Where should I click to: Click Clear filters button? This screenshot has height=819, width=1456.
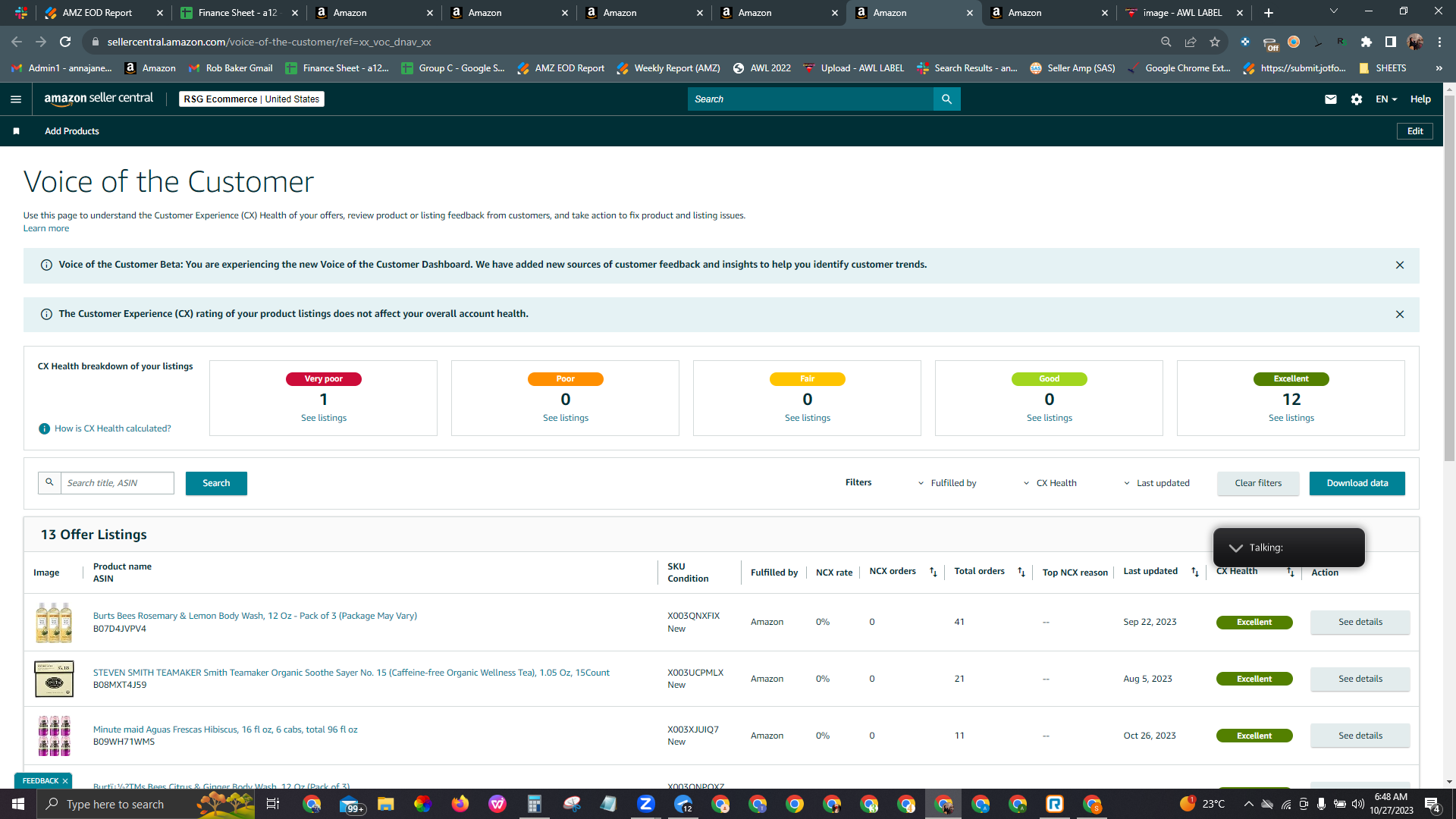pyautogui.click(x=1258, y=484)
